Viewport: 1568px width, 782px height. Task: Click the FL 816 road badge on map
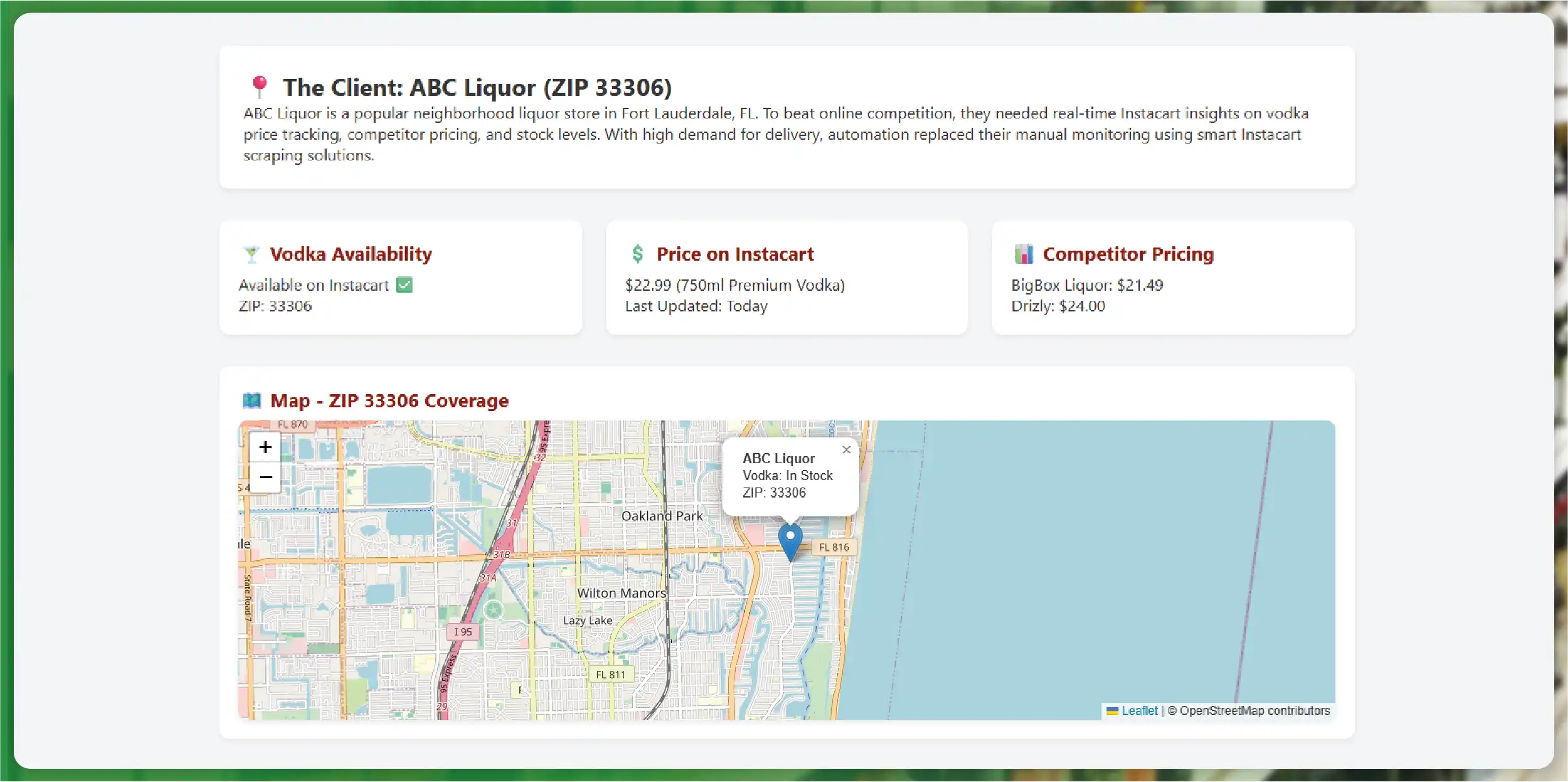[834, 547]
